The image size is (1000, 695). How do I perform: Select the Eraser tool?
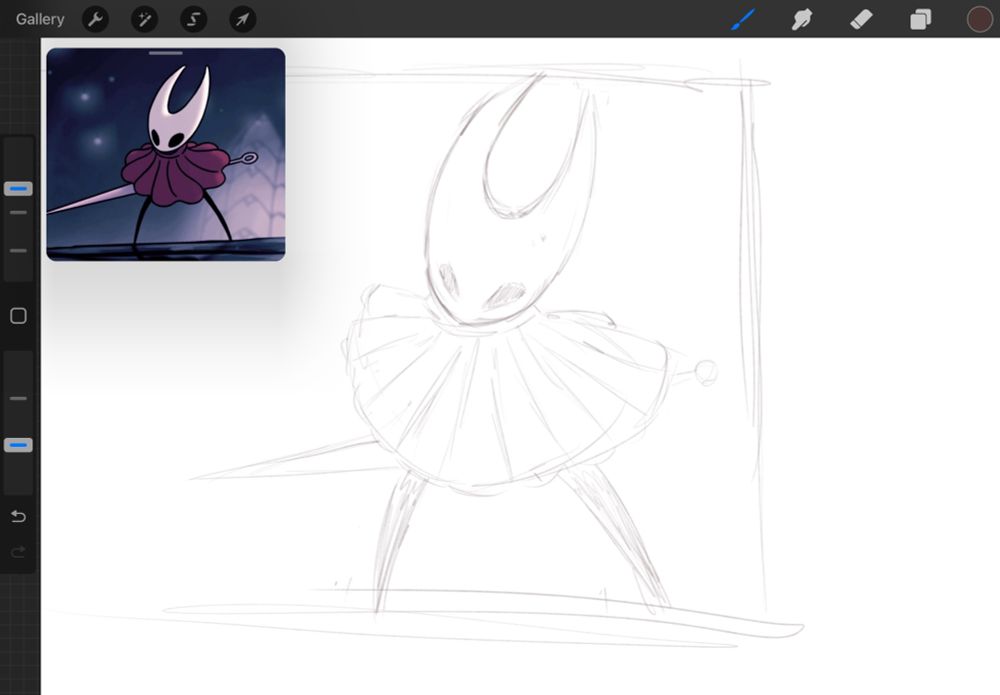[x=861, y=19]
